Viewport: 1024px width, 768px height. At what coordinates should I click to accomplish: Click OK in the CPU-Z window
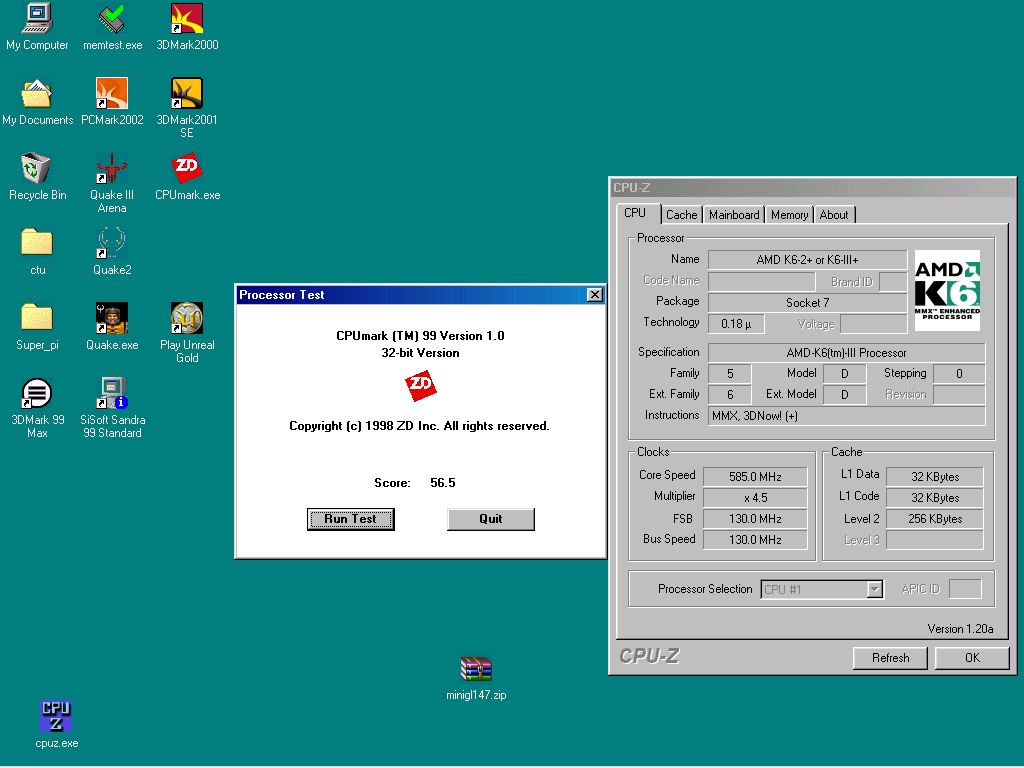click(x=972, y=658)
